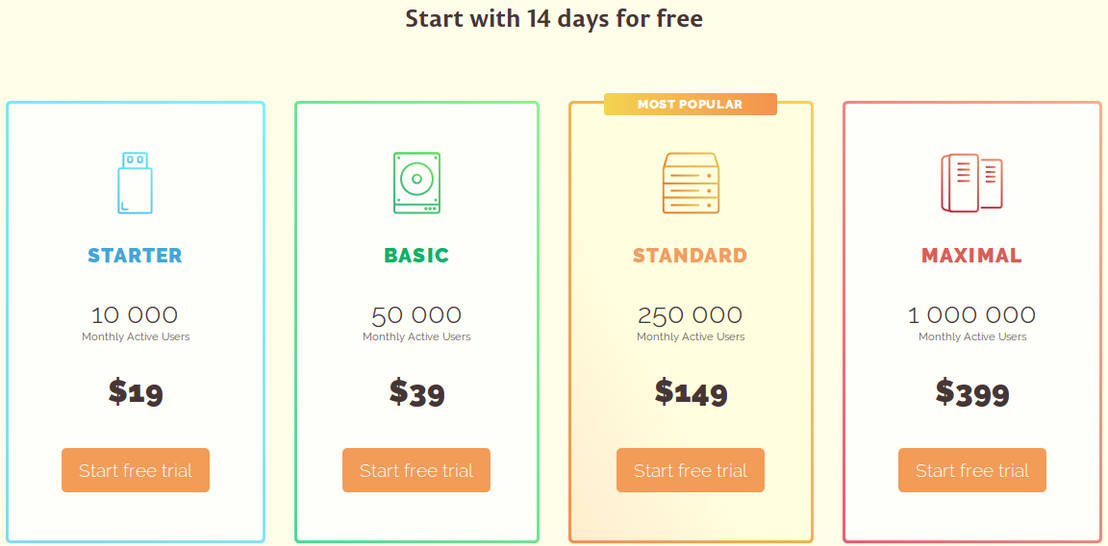Screen dimensions: 1108x546
Task: Select the STARTER plan title
Action: (135, 255)
